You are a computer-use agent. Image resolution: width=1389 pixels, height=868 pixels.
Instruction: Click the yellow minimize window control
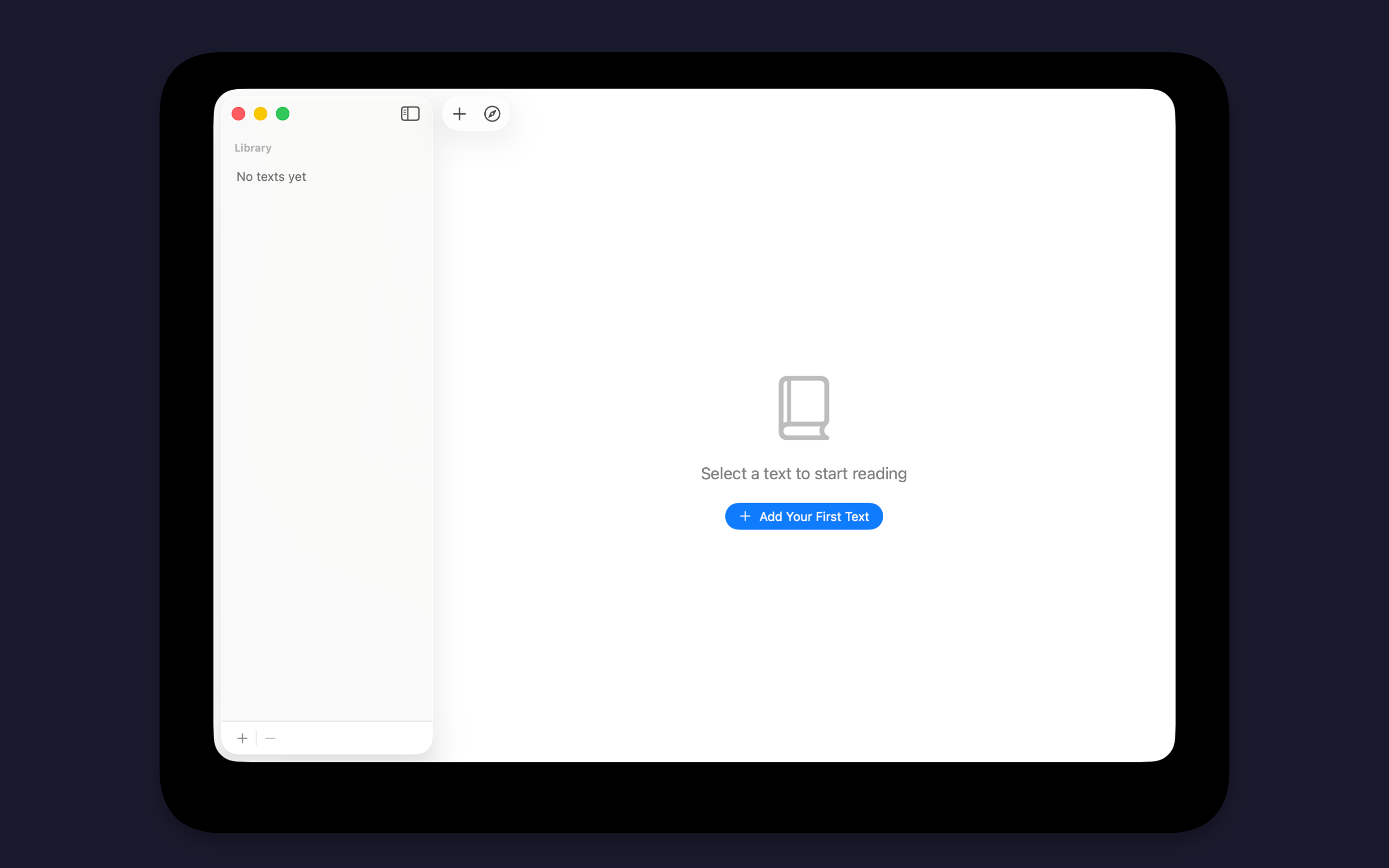(x=260, y=114)
